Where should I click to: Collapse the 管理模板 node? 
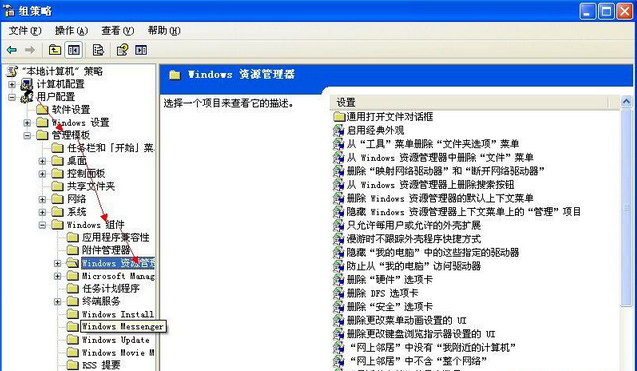click(x=27, y=135)
